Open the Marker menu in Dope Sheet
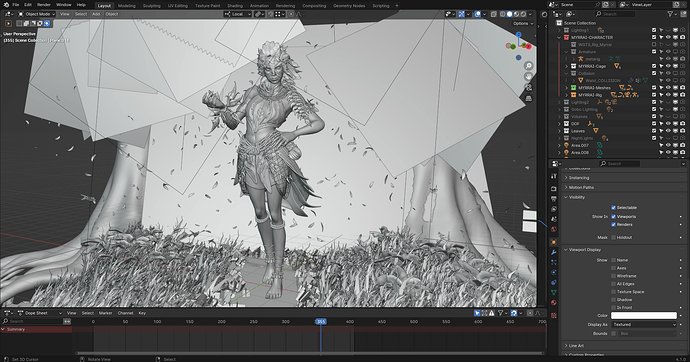This screenshot has width=690, height=362. point(105,313)
